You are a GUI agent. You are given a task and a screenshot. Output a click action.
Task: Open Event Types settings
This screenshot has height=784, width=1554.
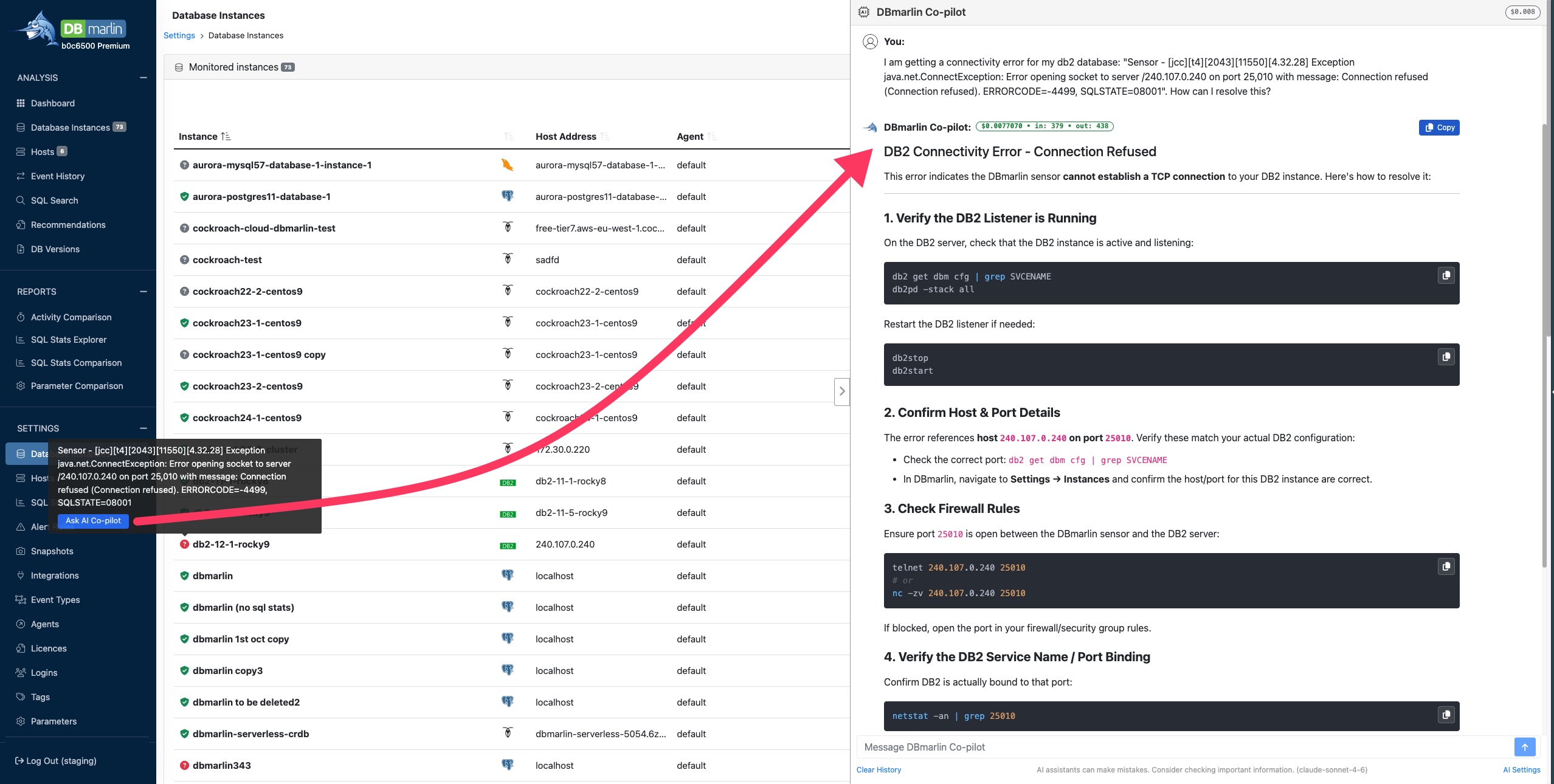point(55,600)
